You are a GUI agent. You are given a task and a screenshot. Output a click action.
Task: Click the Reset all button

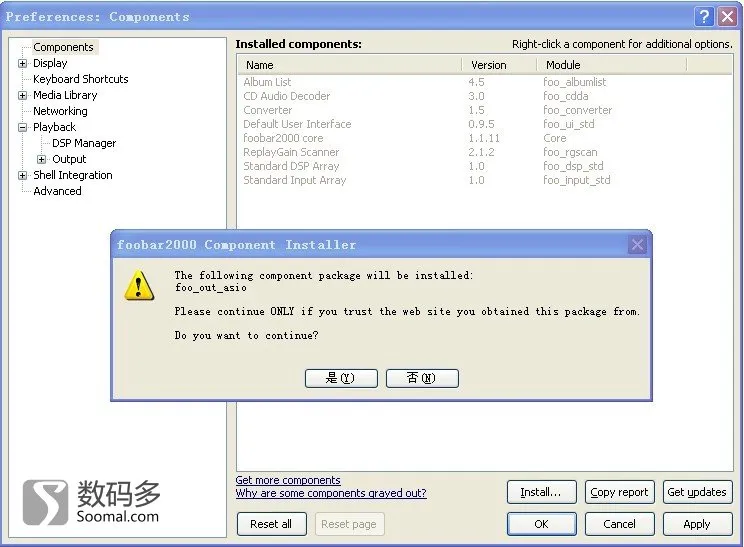tap(271, 524)
